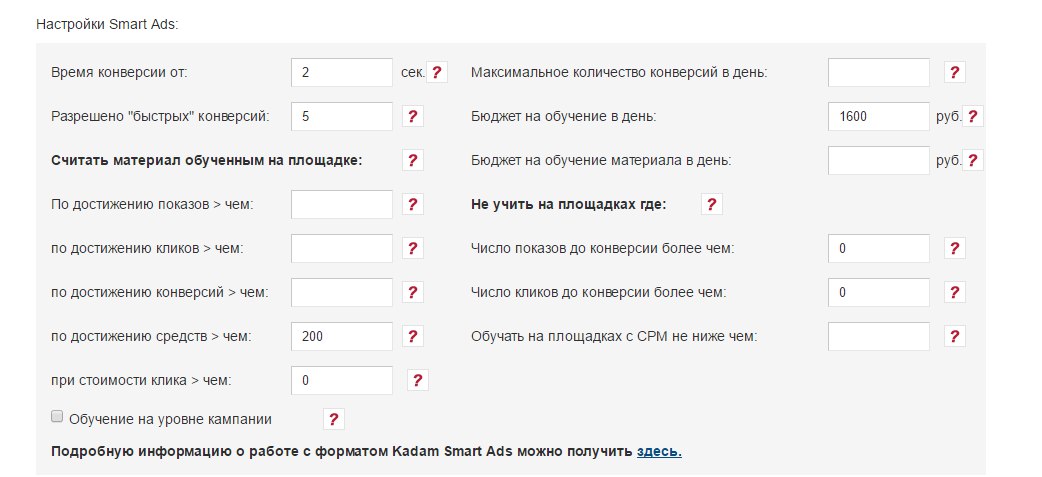Open help icon beside 'Бюджет на обучение в день'
The width and height of the screenshot is (1042, 477).
[973, 116]
